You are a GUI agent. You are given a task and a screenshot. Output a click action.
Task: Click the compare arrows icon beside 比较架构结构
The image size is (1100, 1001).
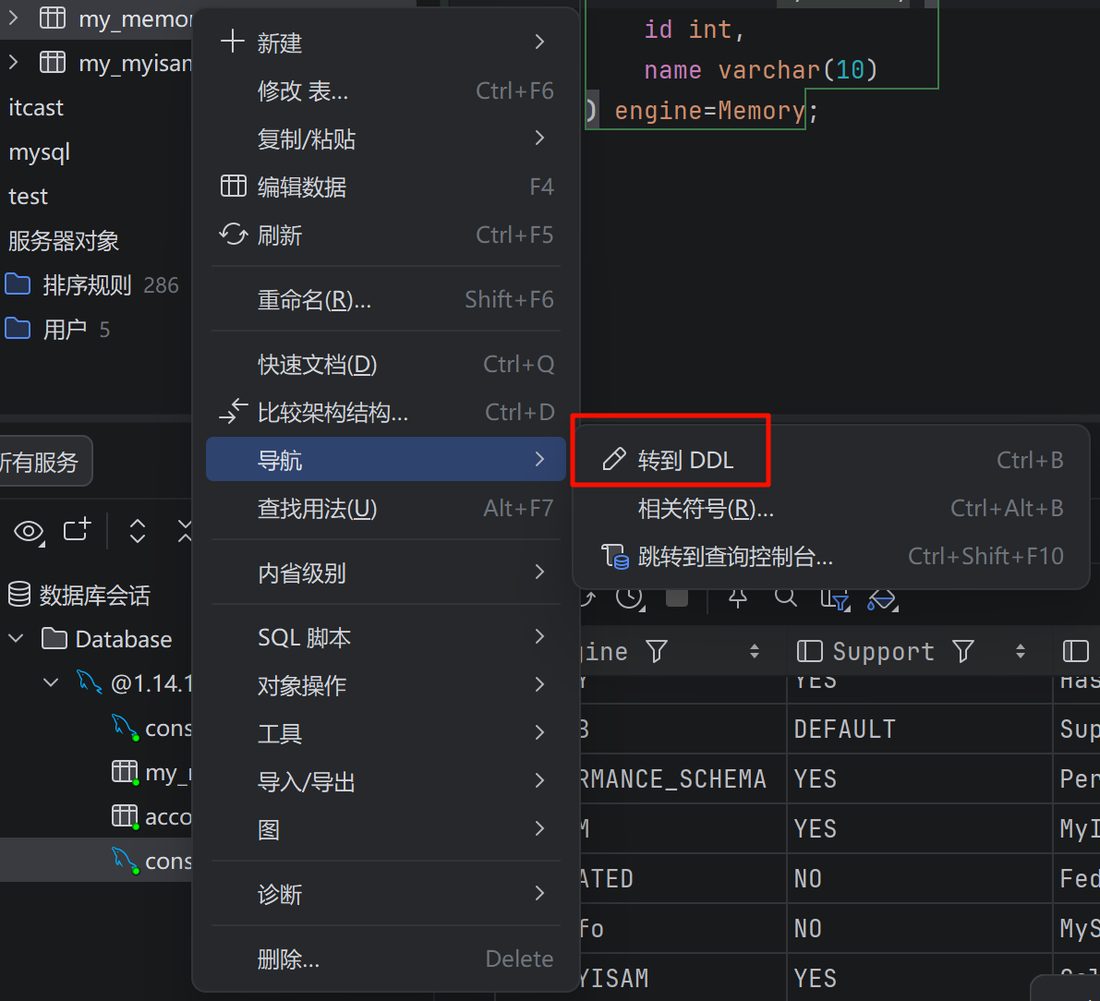point(234,412)
